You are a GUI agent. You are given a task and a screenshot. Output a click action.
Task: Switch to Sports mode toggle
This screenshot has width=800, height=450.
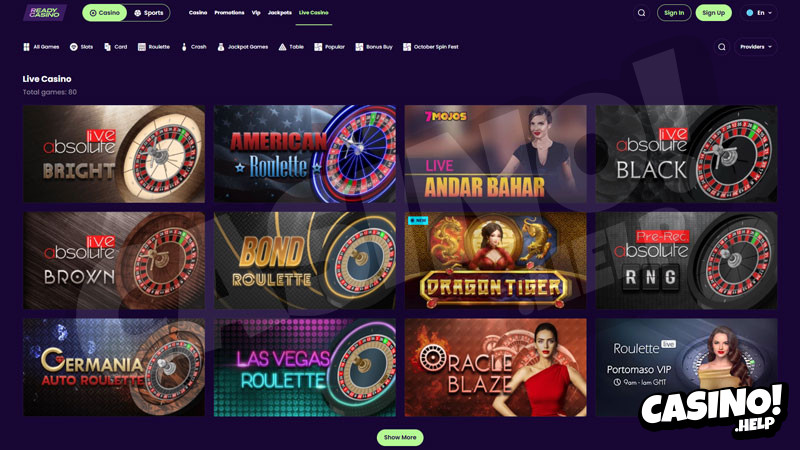pos(148,13)
